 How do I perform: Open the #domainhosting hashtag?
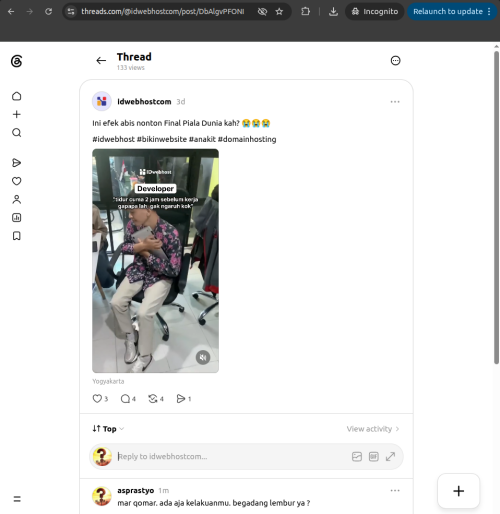(x=247, y=139)
